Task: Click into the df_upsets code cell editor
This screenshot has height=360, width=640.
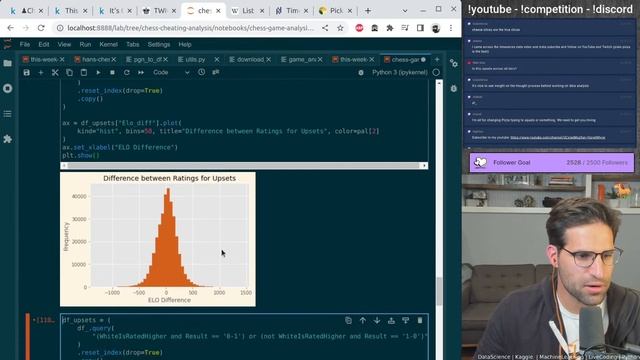Action: (244, 336)
